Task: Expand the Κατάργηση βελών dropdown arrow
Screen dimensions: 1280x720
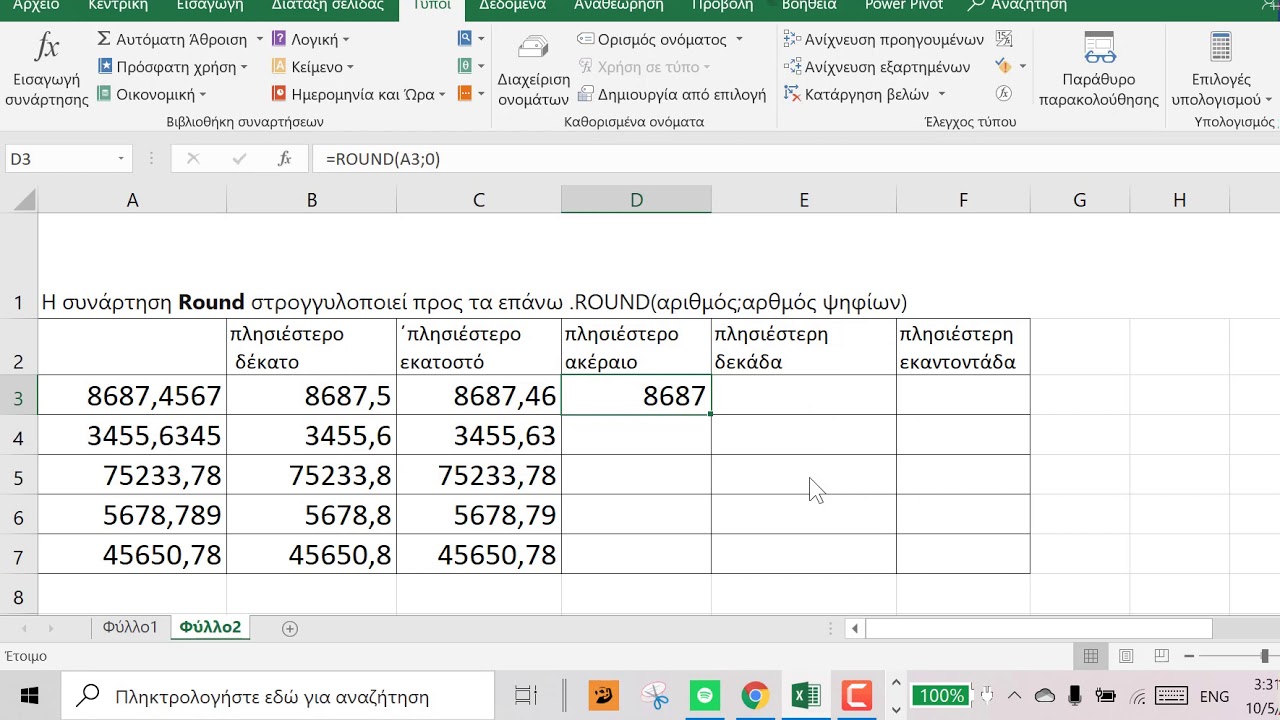Action: [942, 94]
